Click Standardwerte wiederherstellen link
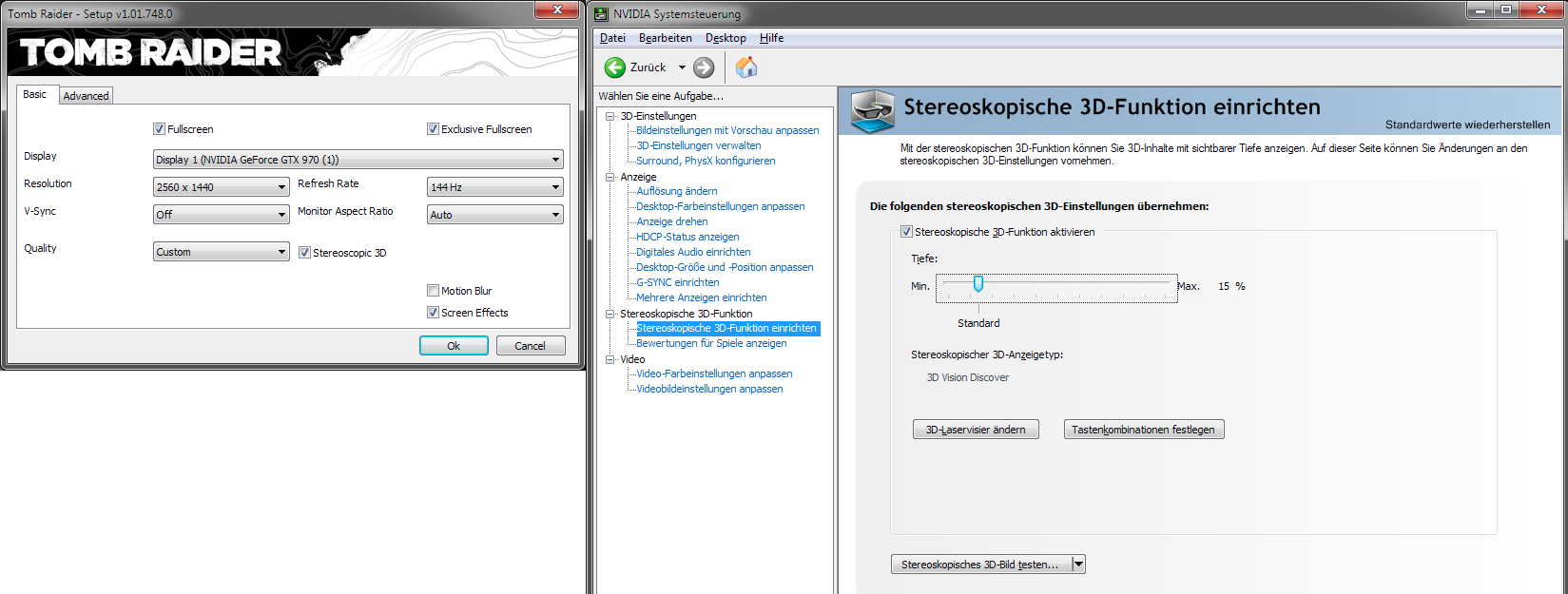Image resolution: width=1568 pixels, height=594 pixels. 1467,125
